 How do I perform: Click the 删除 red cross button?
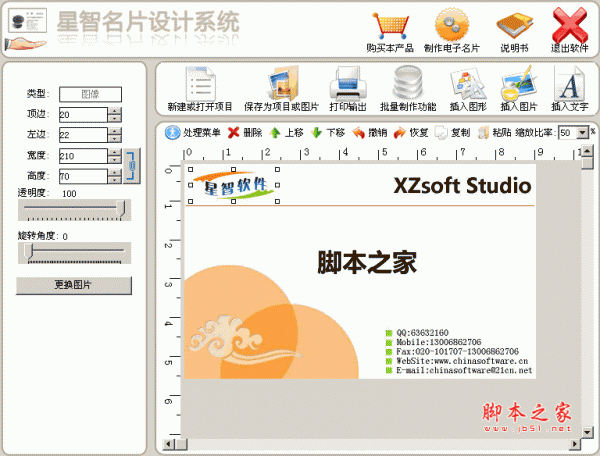(245, 133)
